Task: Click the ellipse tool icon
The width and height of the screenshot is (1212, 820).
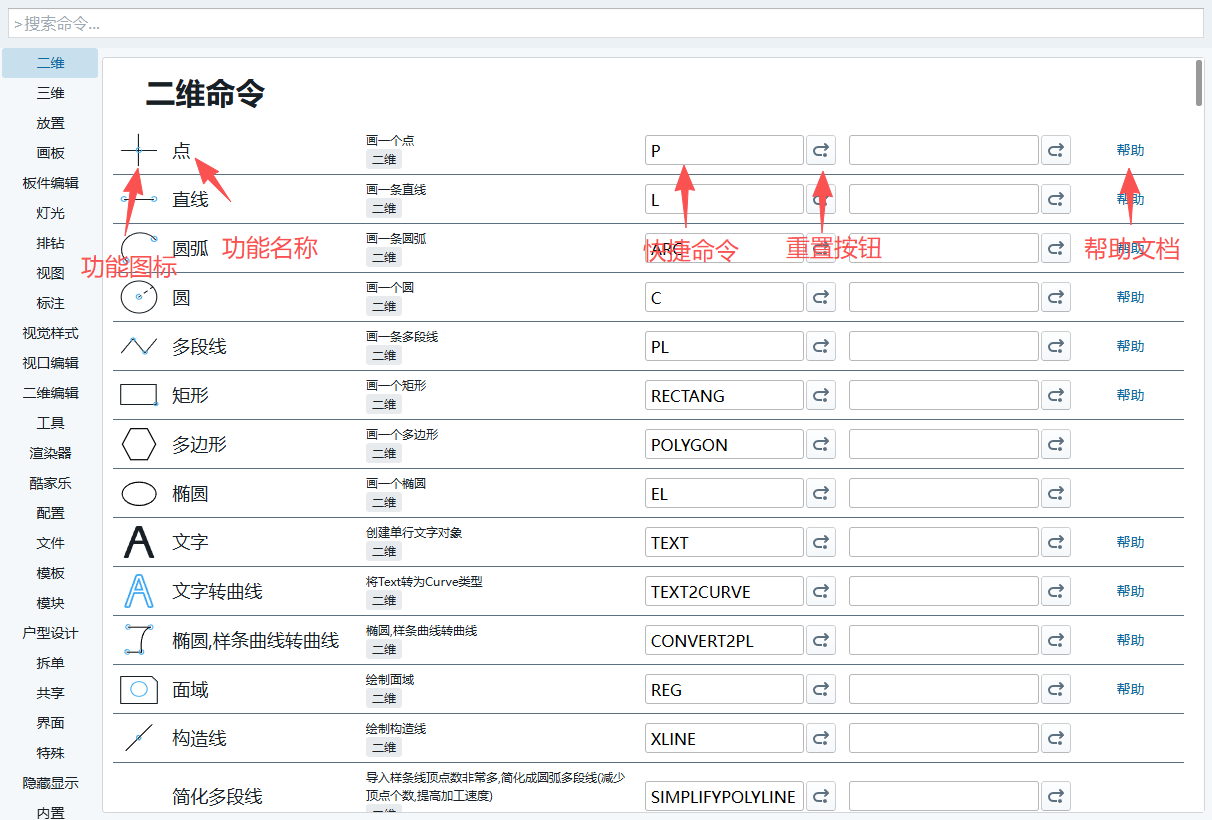Action: 139,494
